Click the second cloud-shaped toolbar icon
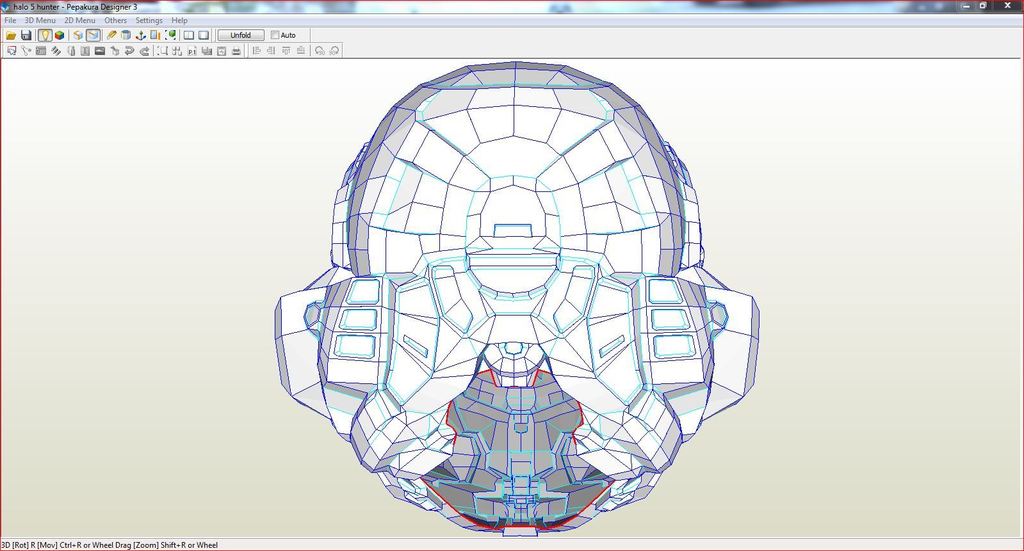Screen dimensions: 1024x551 tap(334, 51)
